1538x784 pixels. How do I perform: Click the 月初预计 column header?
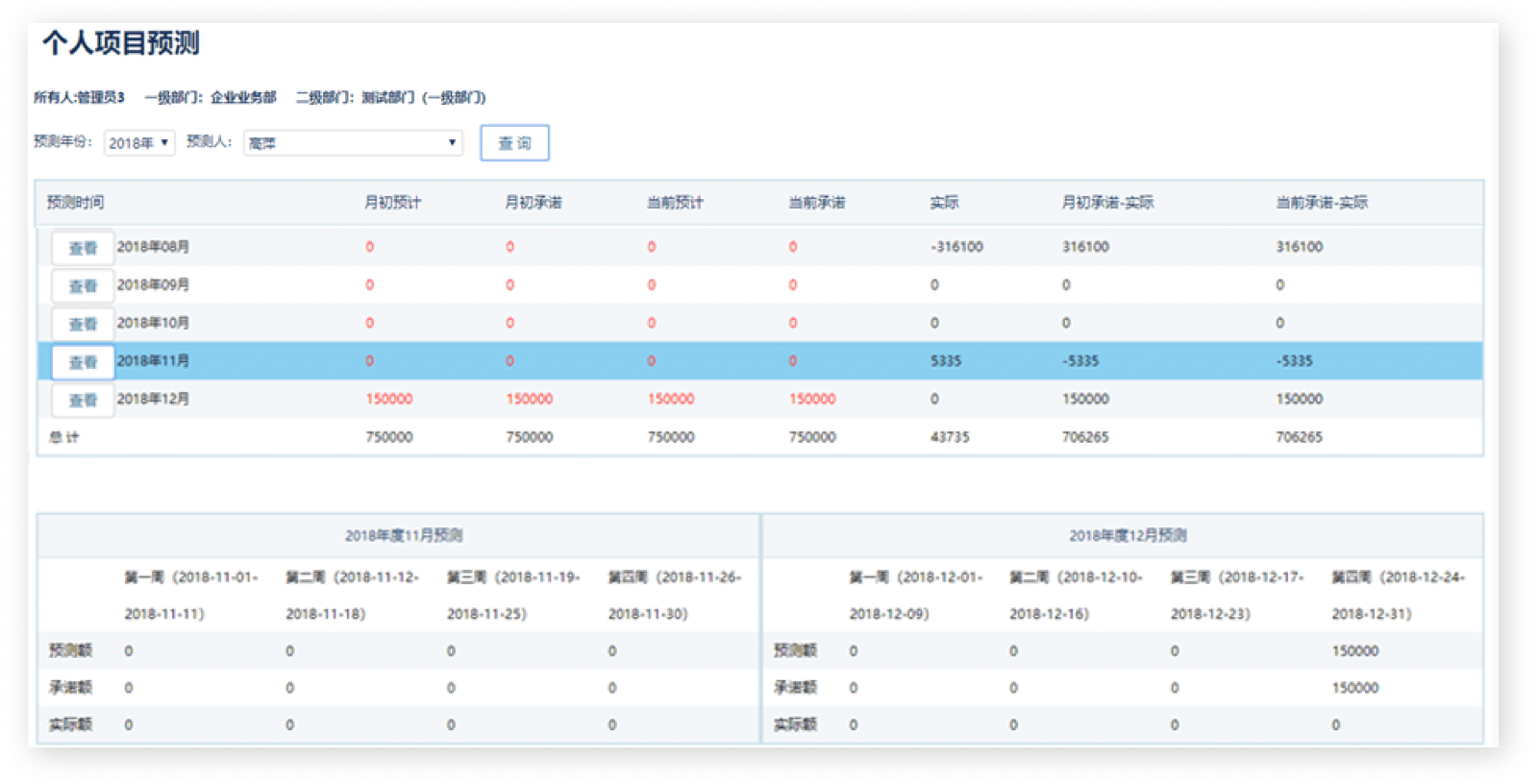[392, 203]
